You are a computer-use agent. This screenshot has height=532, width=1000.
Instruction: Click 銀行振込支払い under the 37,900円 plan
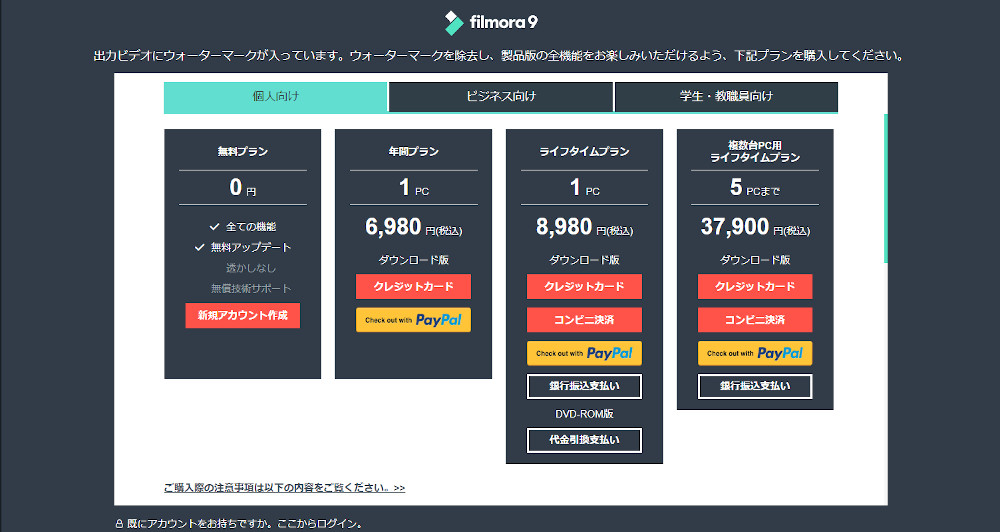point(755,386)
